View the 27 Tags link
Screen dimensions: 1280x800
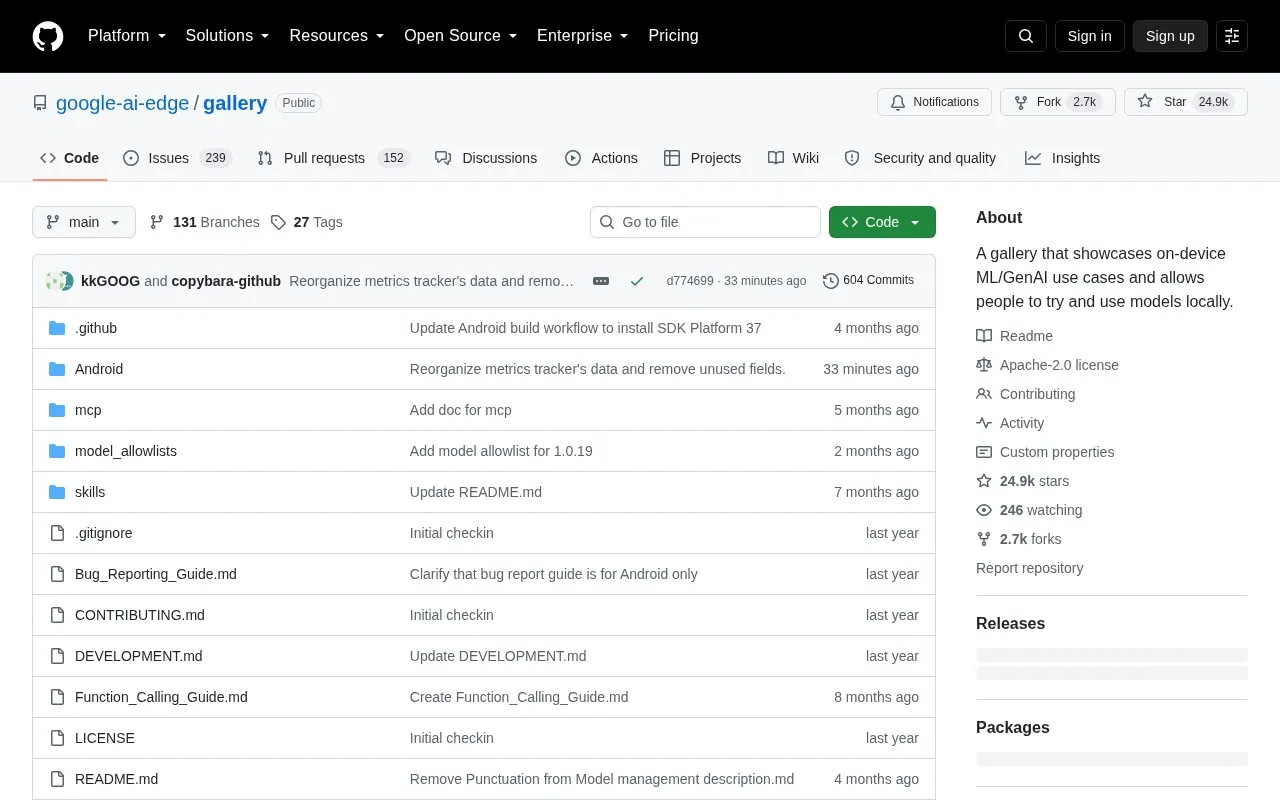306,222
